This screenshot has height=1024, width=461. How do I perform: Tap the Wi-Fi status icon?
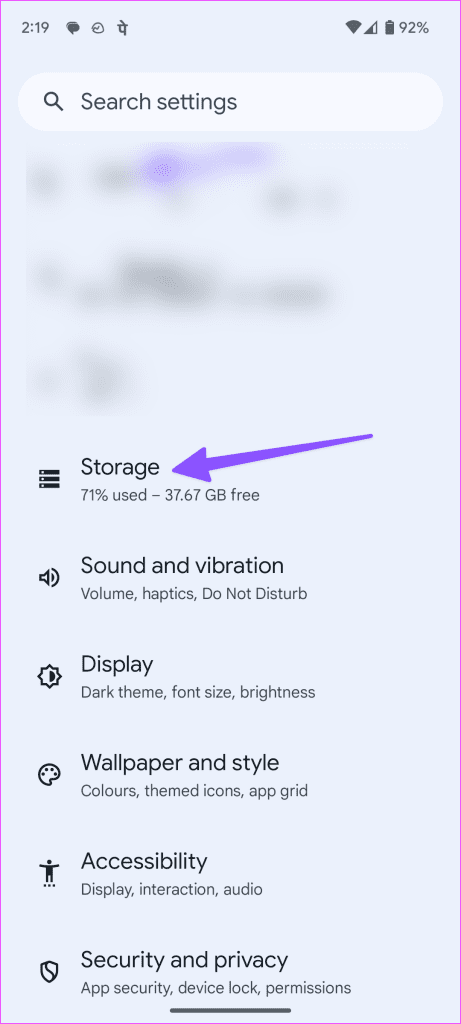pyautogui.click(x=353, y=27)
